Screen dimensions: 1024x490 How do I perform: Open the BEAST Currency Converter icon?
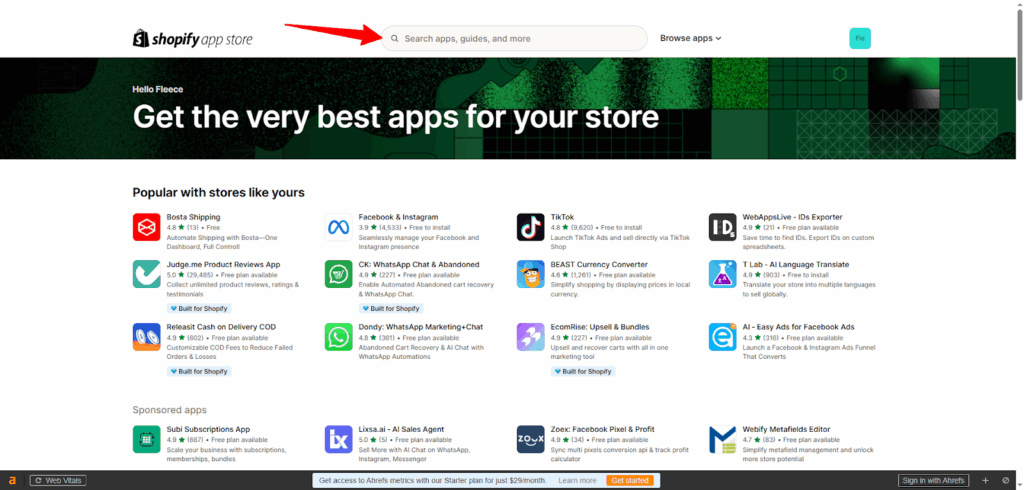click(x=530, y=274)
